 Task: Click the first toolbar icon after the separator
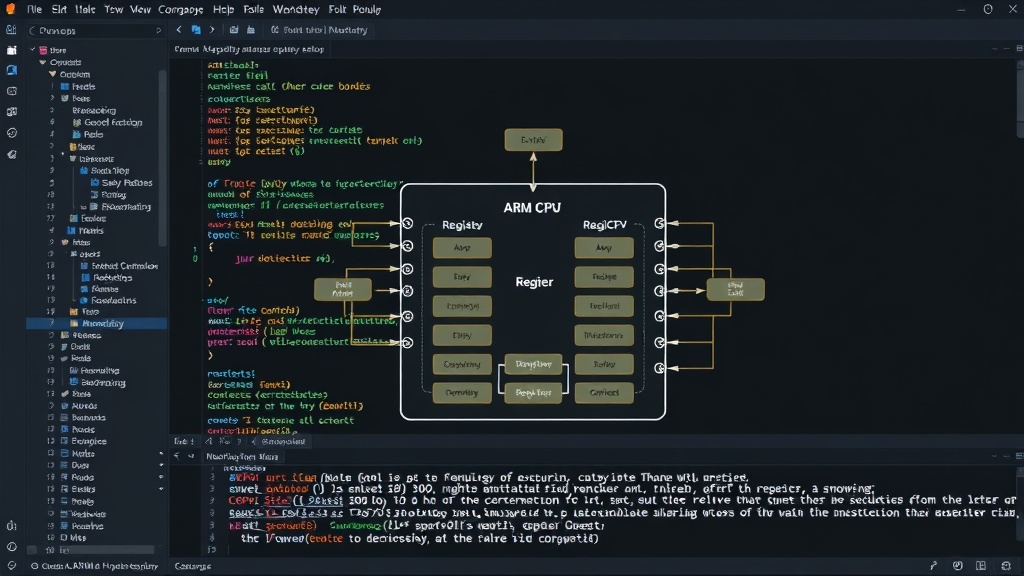point(234,29)
